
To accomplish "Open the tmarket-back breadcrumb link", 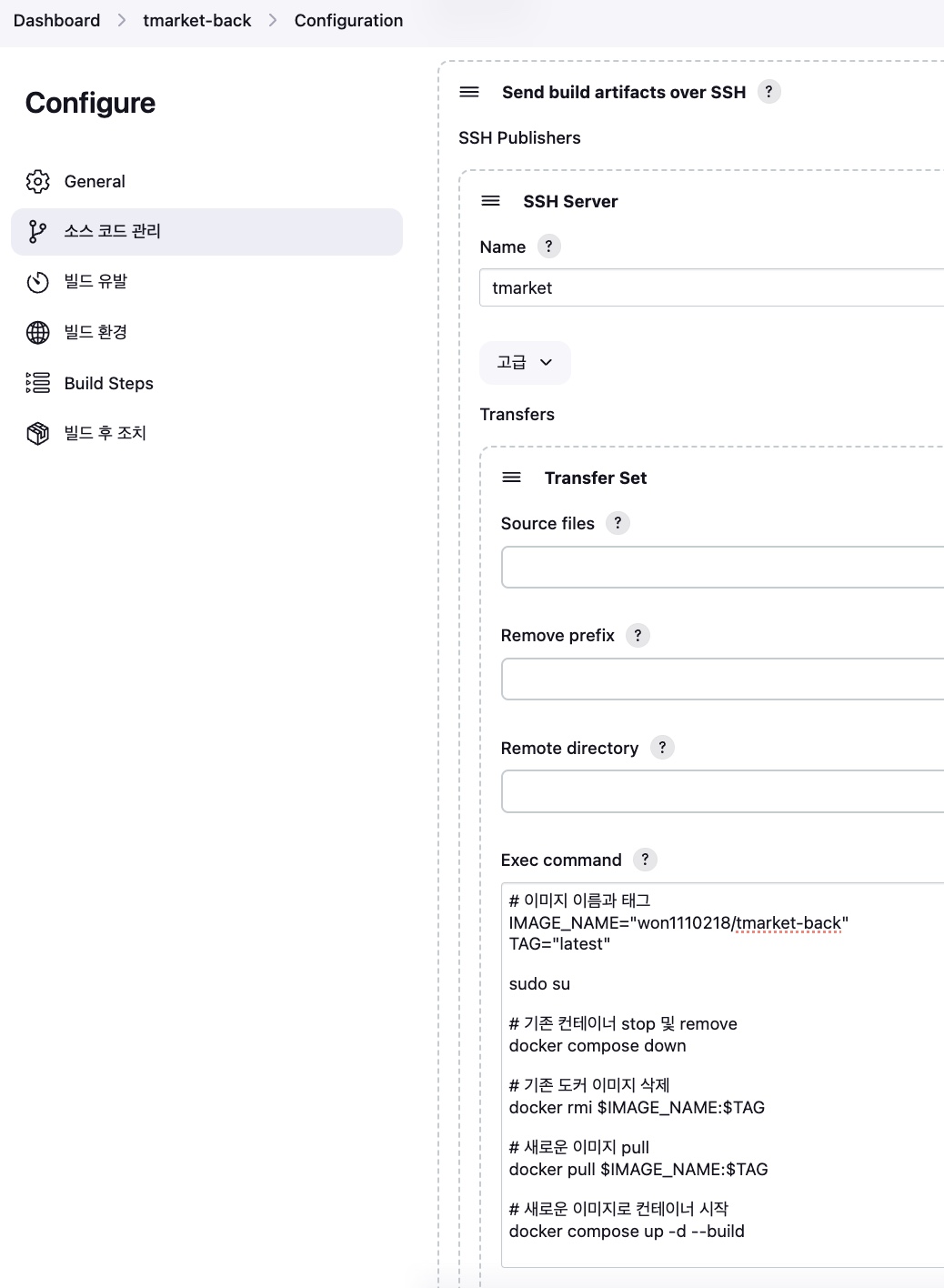I will 196,20.
